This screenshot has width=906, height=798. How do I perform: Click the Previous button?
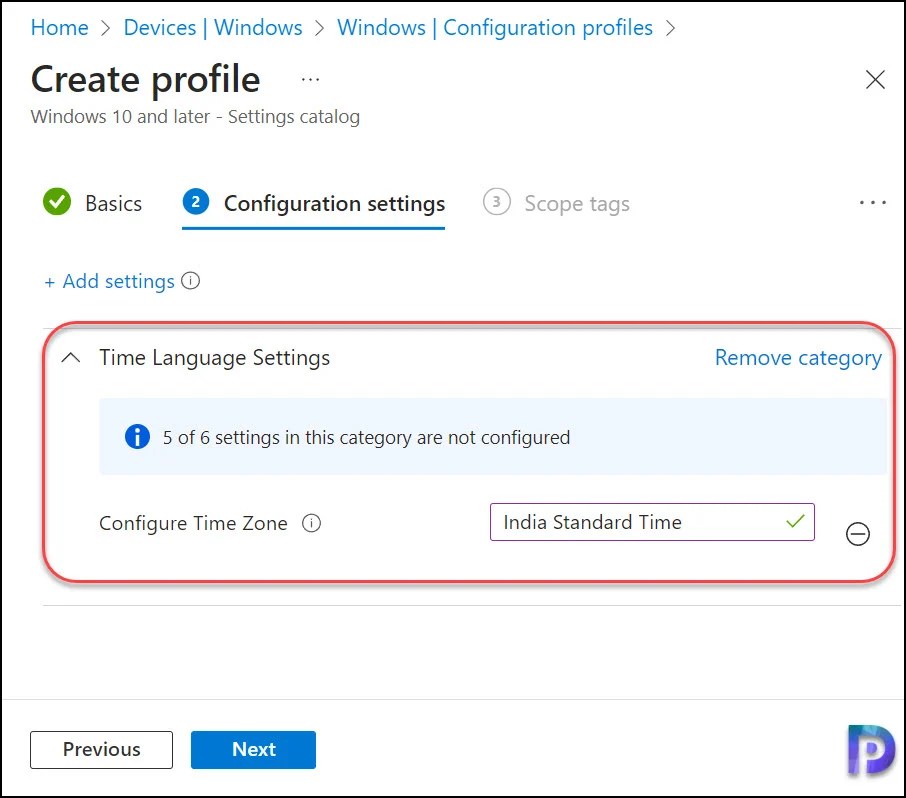pos(101,749)
